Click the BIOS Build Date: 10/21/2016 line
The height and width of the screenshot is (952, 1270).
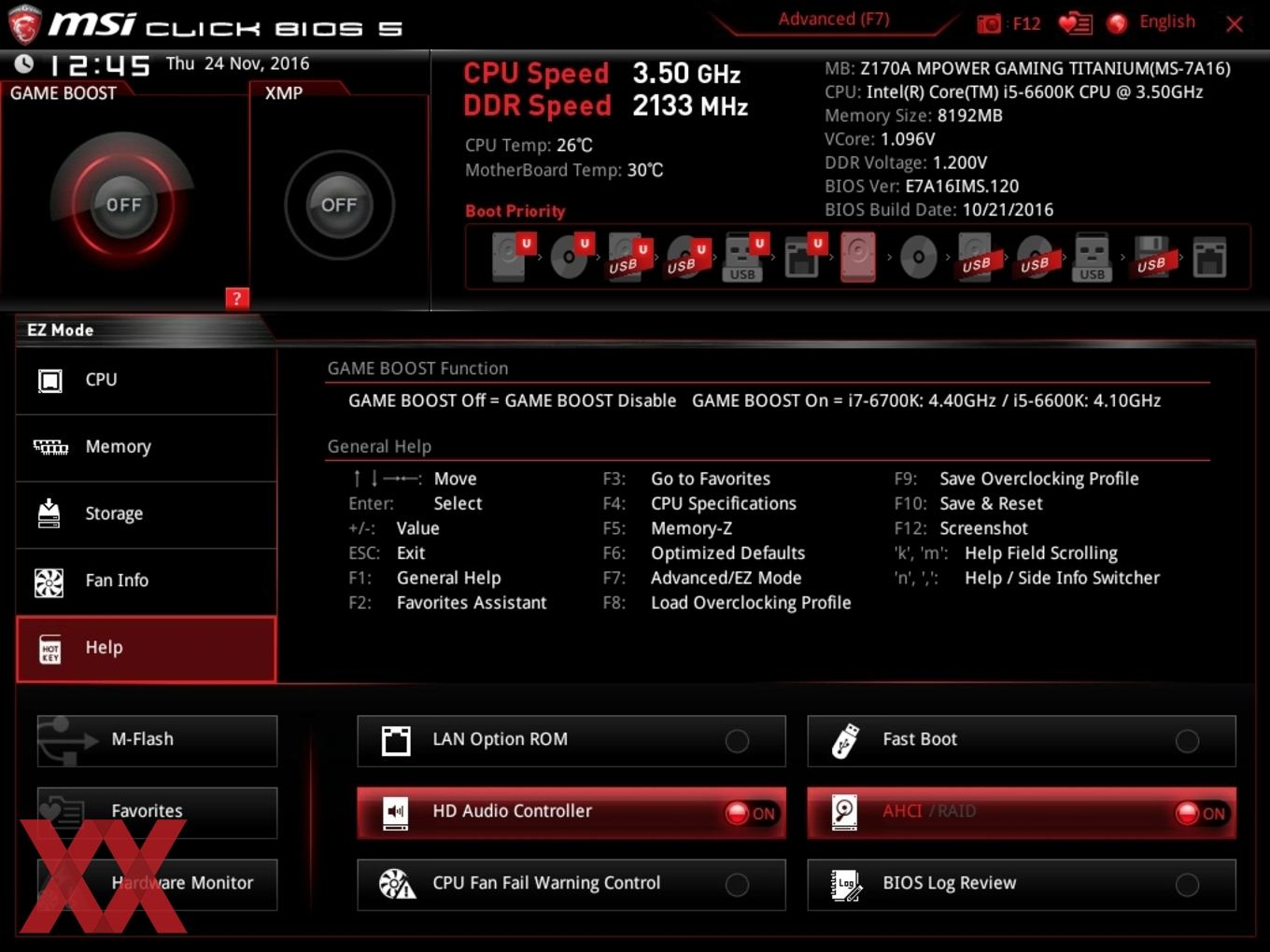coord(938,210)
